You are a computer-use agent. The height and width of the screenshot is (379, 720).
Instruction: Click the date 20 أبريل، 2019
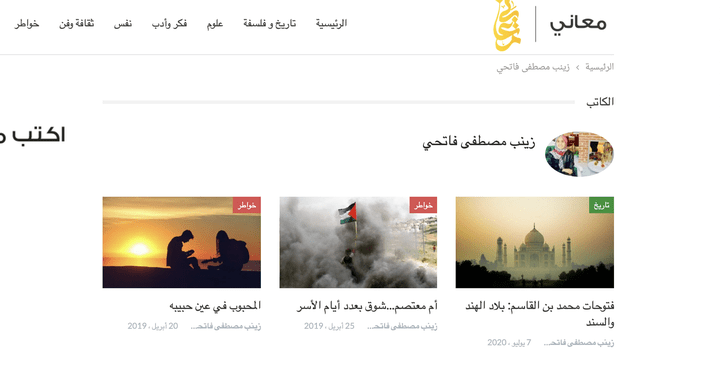point(153,326)
